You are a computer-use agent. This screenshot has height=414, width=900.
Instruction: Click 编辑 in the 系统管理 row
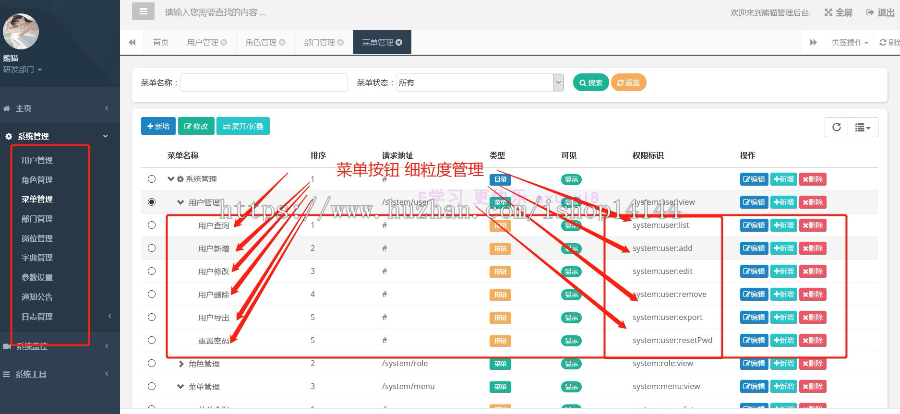(754, 179)
